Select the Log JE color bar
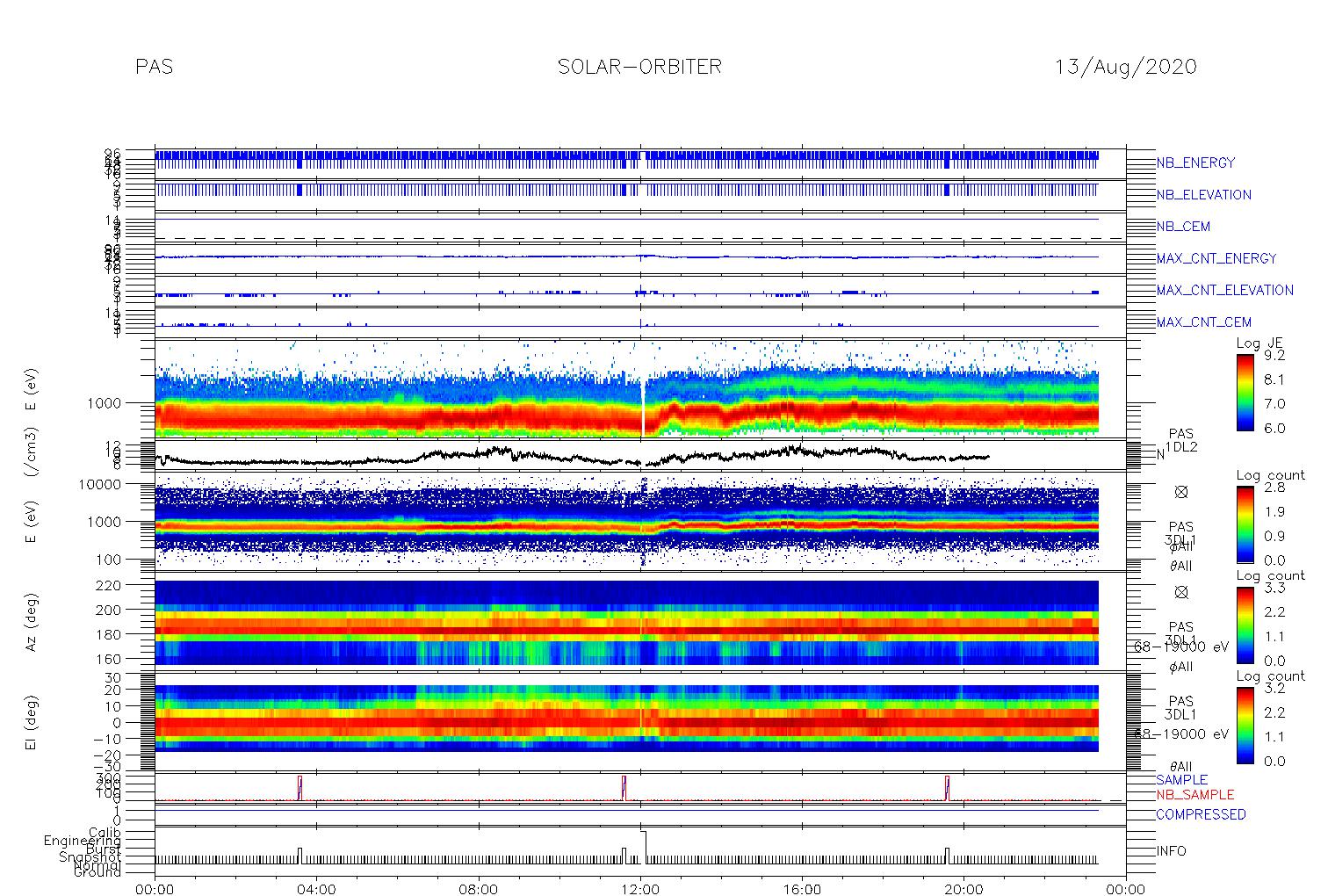Viewport: 1328px width, 896px height. point(1245,392)
